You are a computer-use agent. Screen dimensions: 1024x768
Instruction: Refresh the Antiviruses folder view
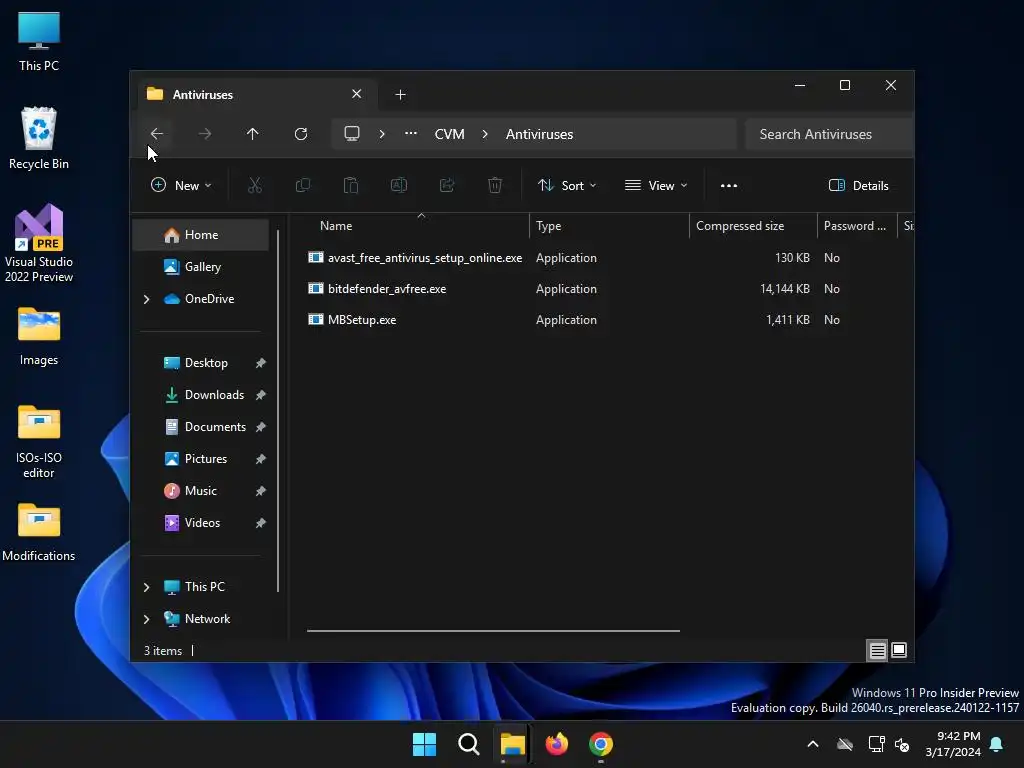301,134
